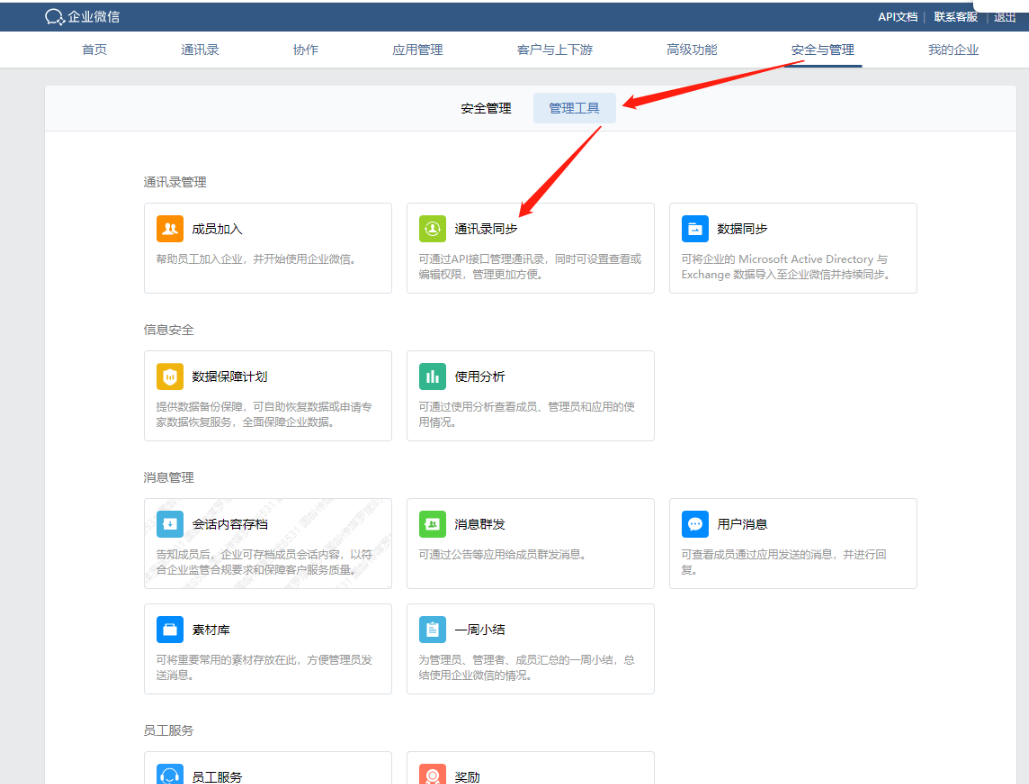Click the orange 奖励 medal icon

432,775
